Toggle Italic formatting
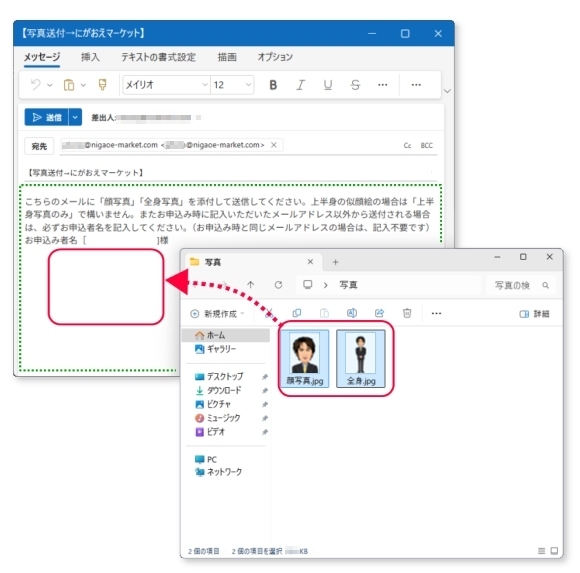The height and width of the screenshot is (573, 580). [x=300, y=85]
